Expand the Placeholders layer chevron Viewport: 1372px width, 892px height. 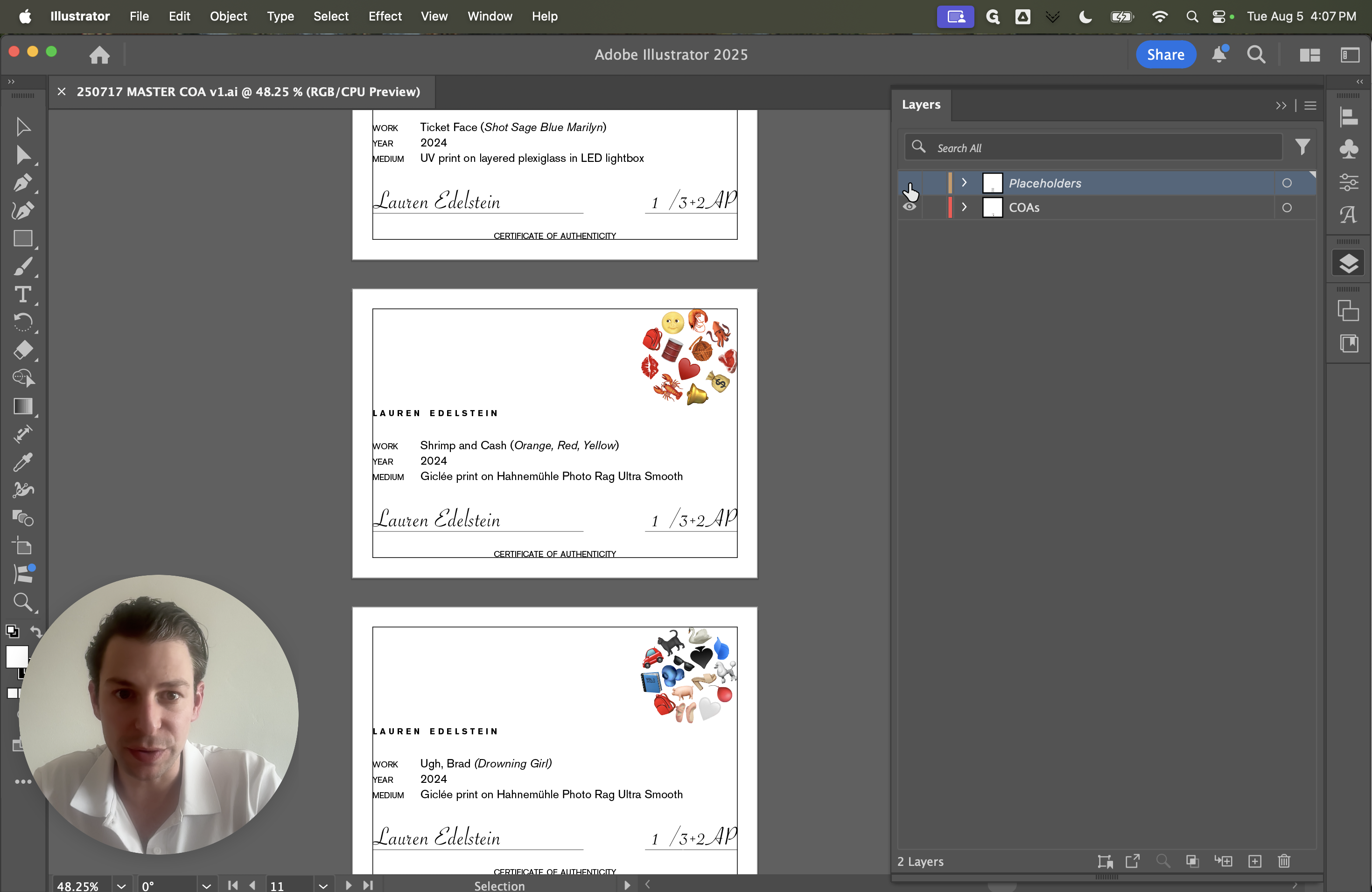(964, 182)
